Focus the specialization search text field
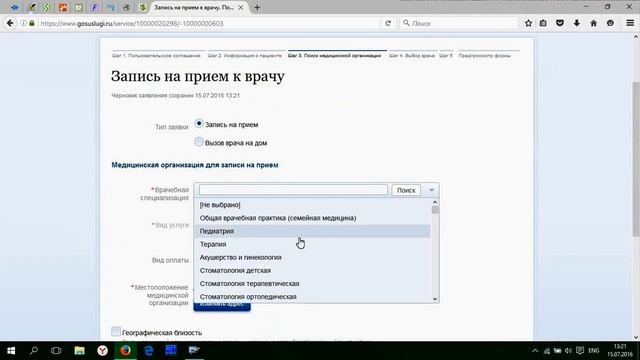The image size is (640, 360). coord(293,190)
